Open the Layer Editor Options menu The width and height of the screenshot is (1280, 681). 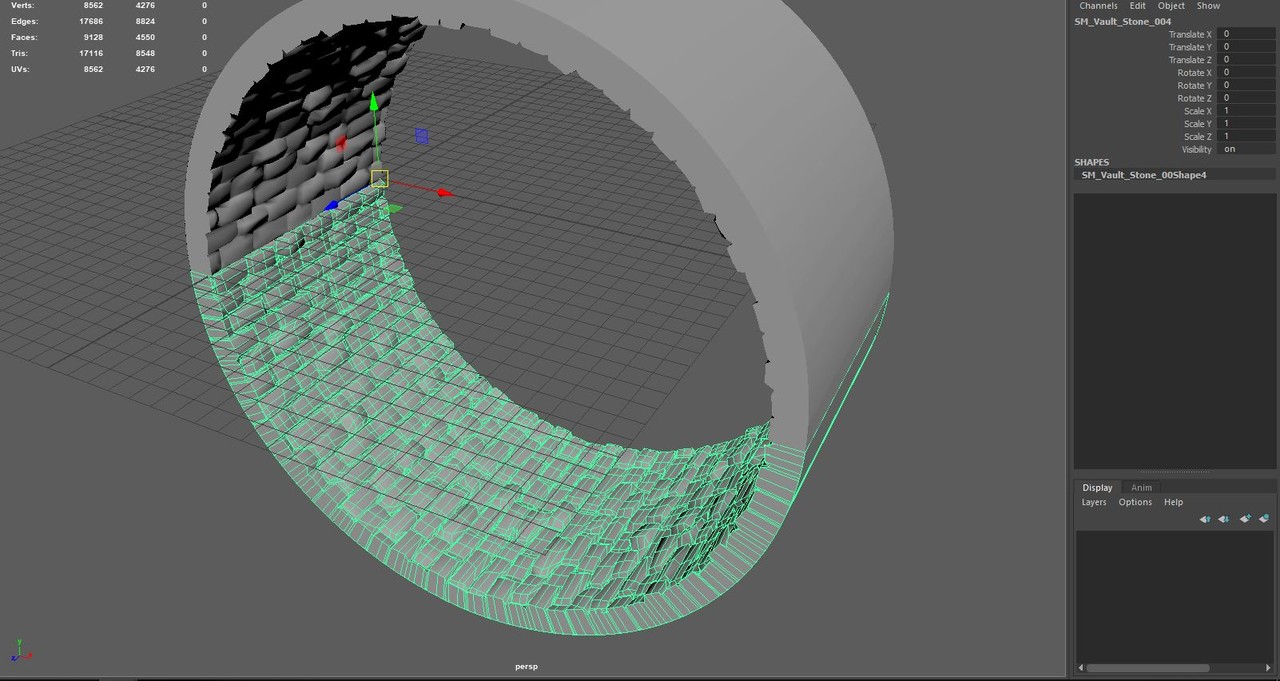(x=1135, y=502)
